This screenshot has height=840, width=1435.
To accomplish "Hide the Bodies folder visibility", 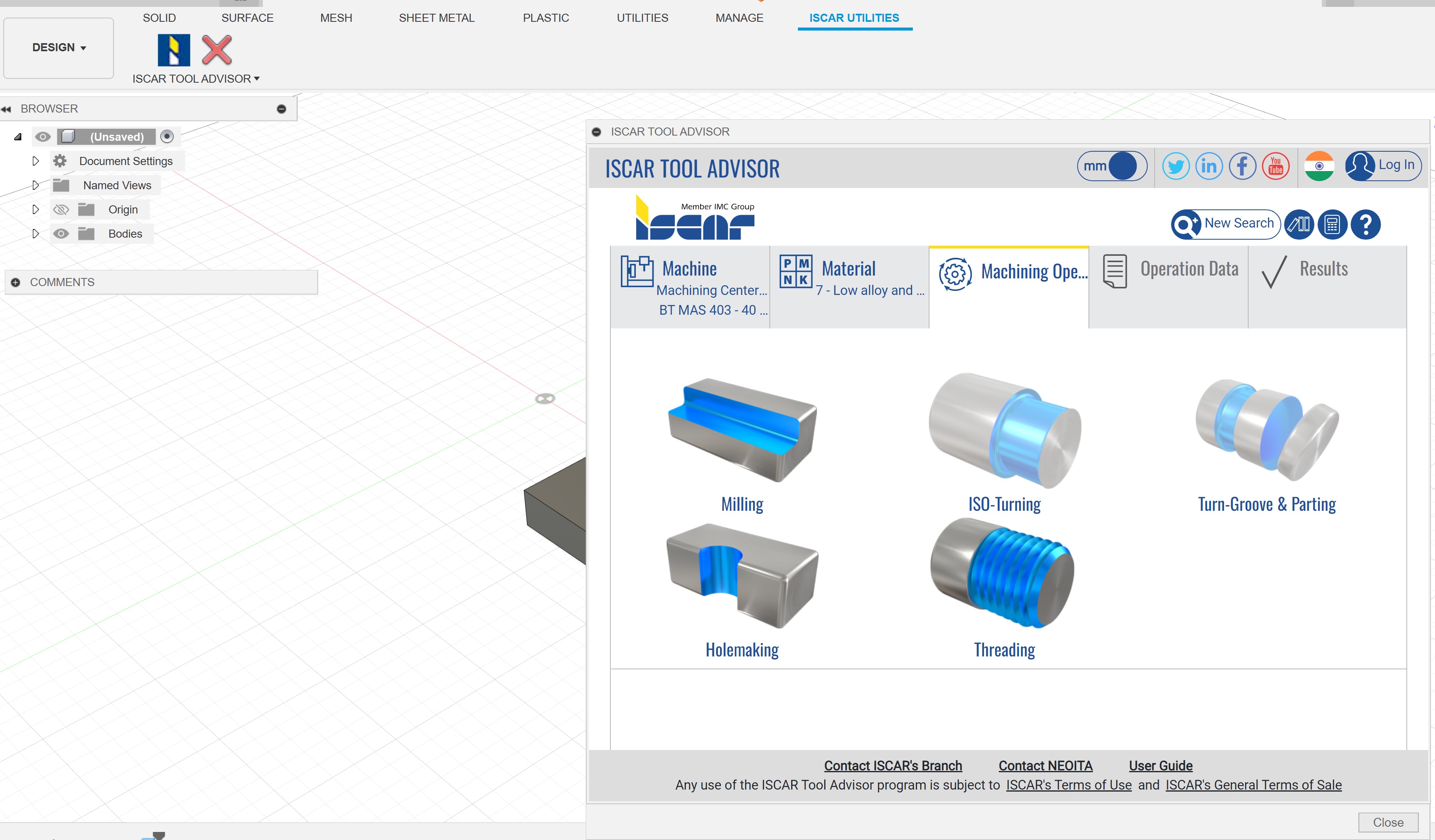I will click(61, 234).
